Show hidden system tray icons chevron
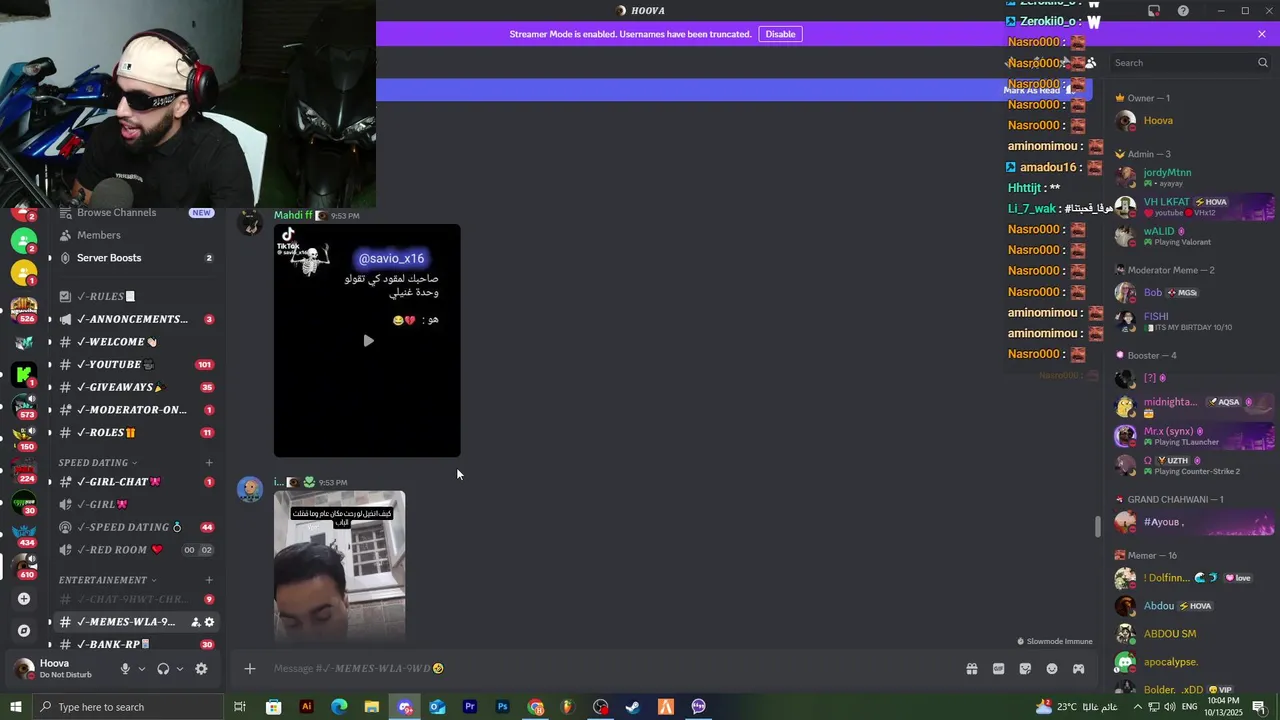The width and height of the screenshot is (1280, 720). click(1137, 707)
